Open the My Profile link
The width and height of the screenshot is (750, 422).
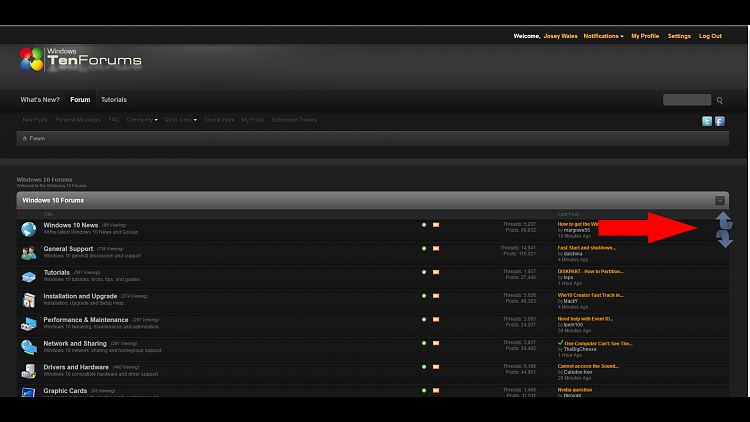645,36
